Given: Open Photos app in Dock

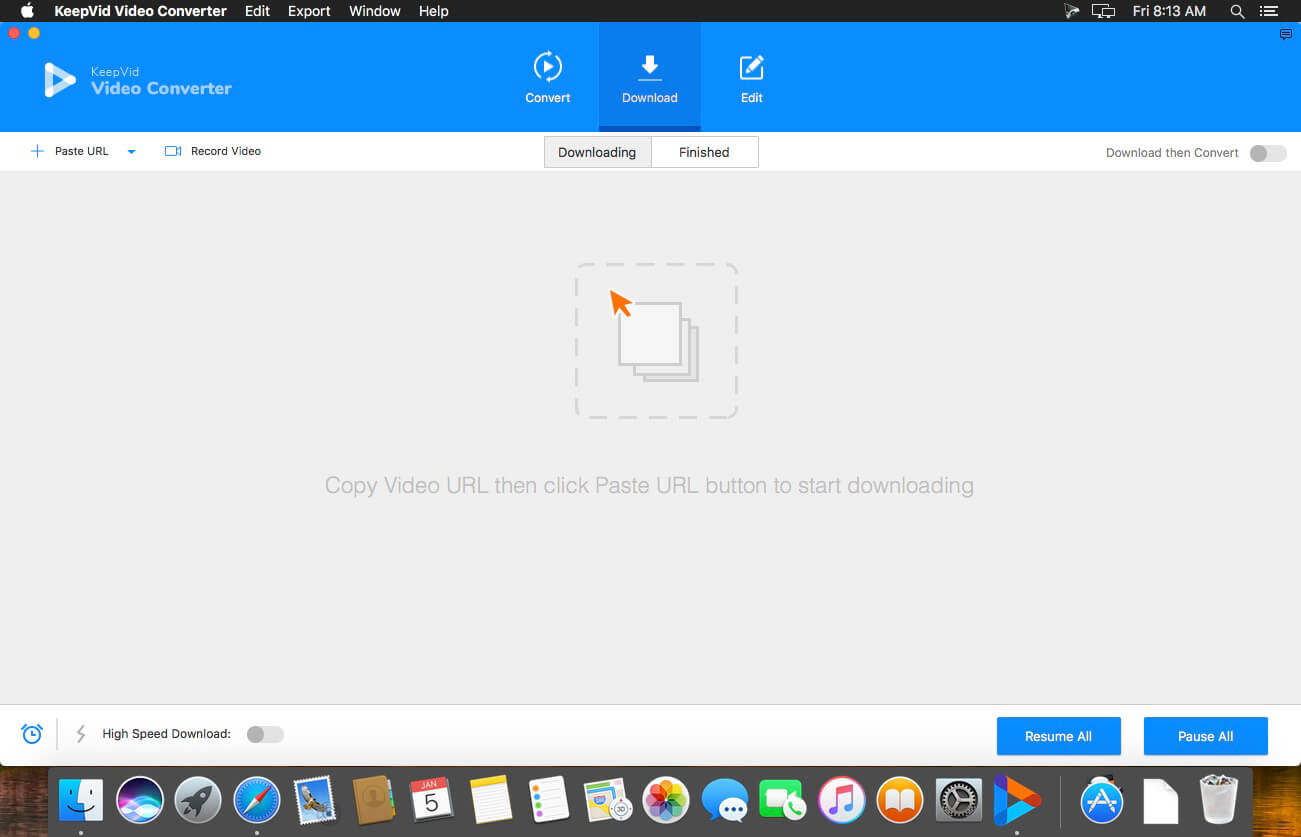Looking at the screenshot, I should tap(666, 800).
